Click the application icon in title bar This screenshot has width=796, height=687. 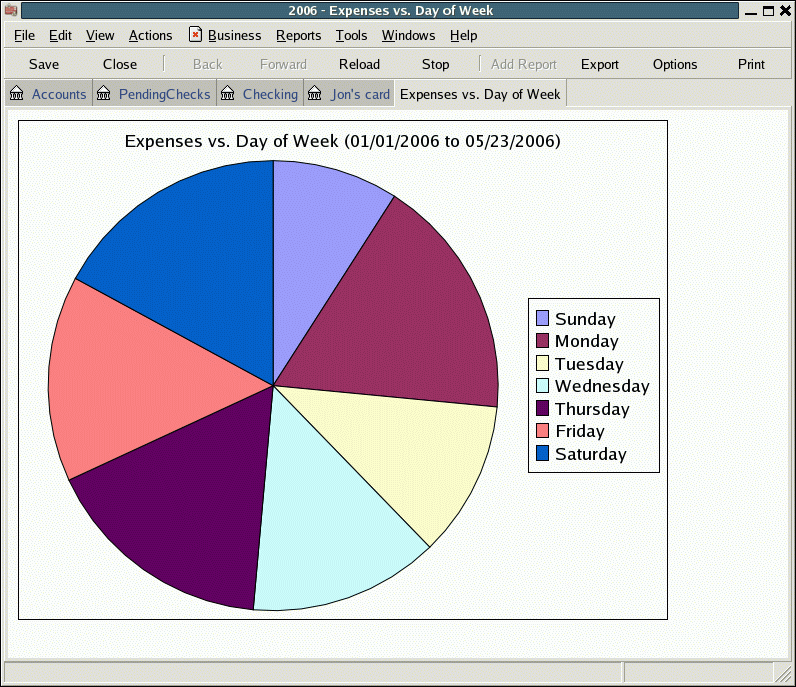point(11,11)
